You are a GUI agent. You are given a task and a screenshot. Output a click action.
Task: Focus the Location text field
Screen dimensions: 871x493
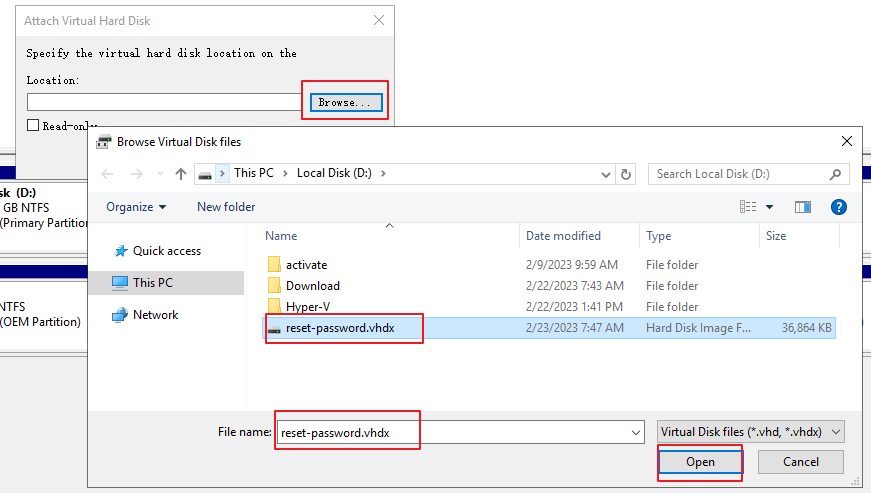pyautogui.click(x=164, y=102)
